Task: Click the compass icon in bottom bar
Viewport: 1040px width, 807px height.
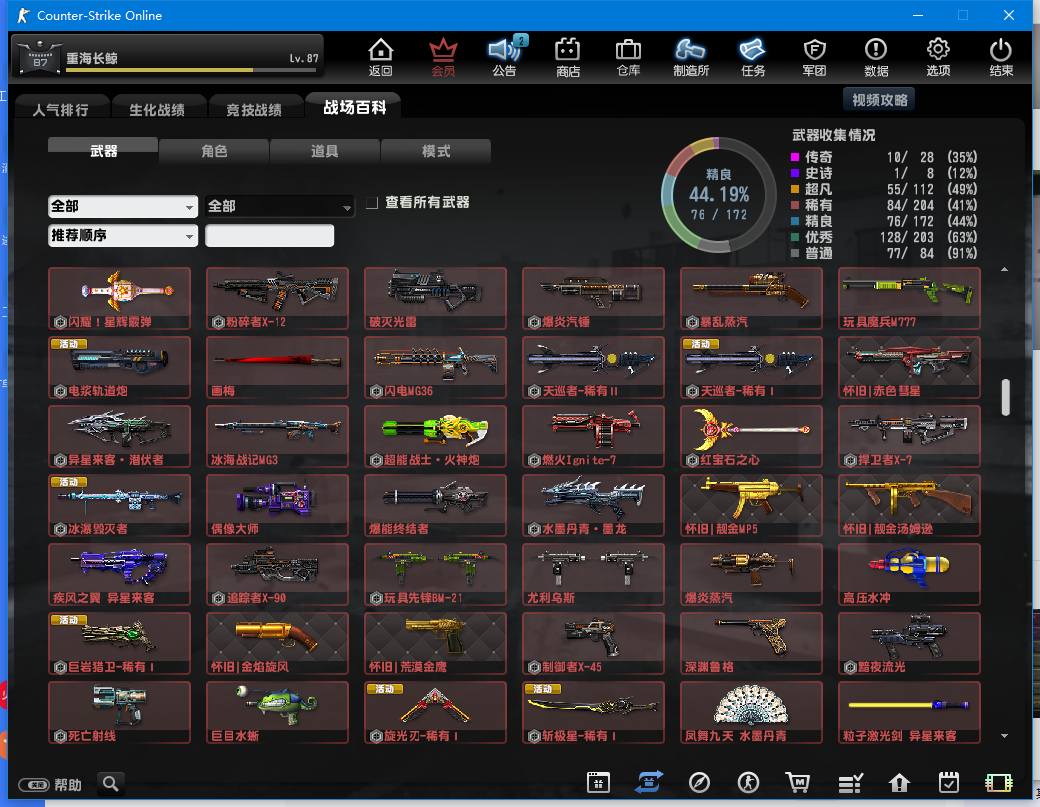Action: click(699, 782)
